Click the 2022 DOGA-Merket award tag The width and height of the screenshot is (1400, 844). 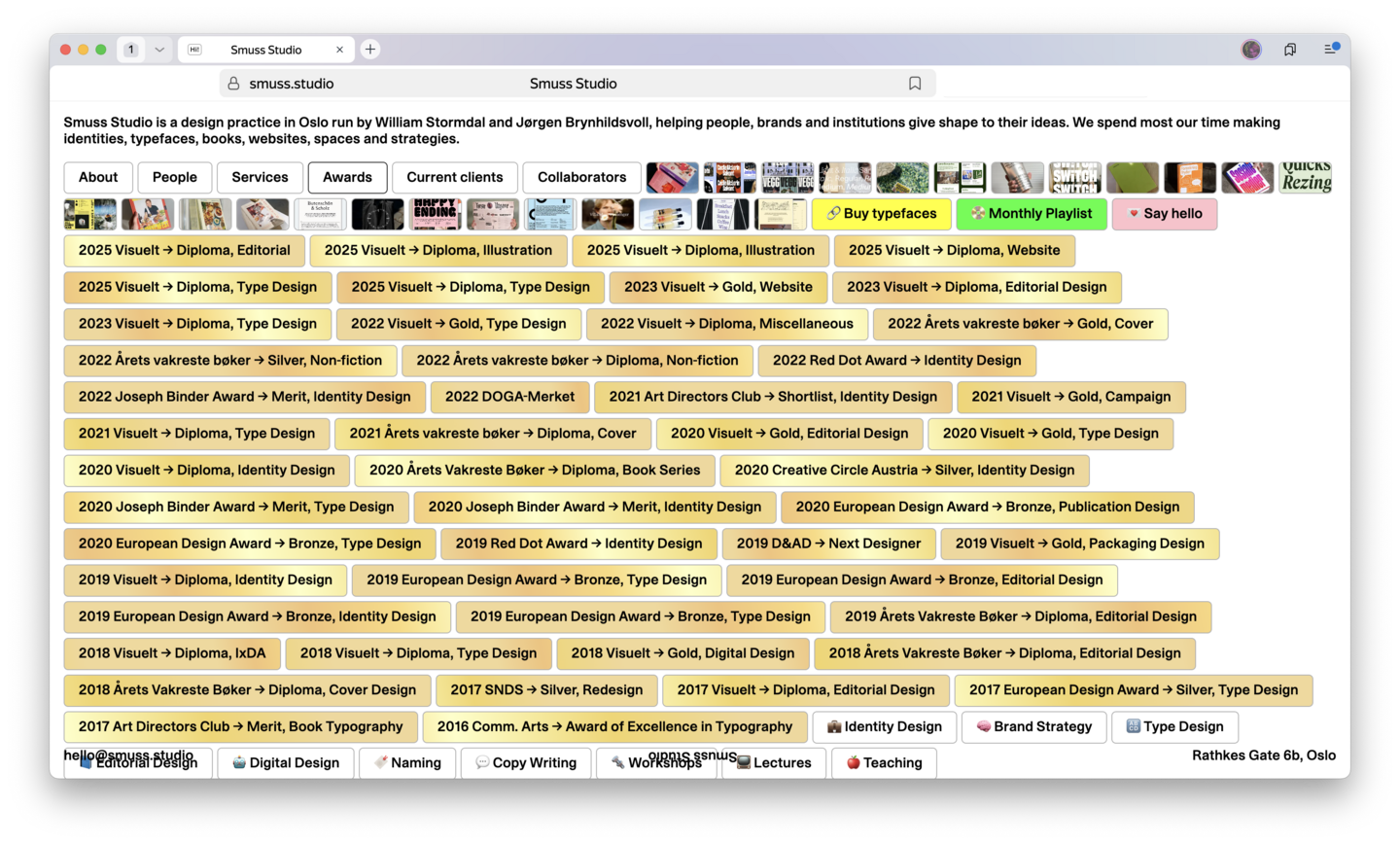510,397
